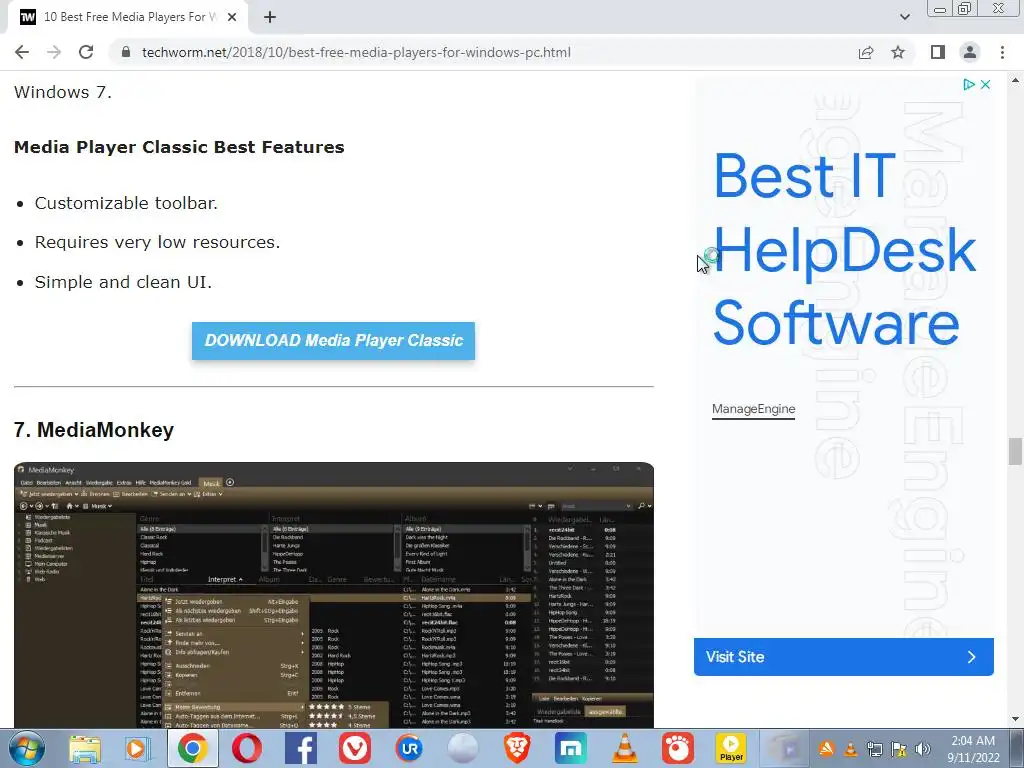Click the grey sphere taskbar icon
This screenshot has width=1024, height=768.
pos(463,748)
